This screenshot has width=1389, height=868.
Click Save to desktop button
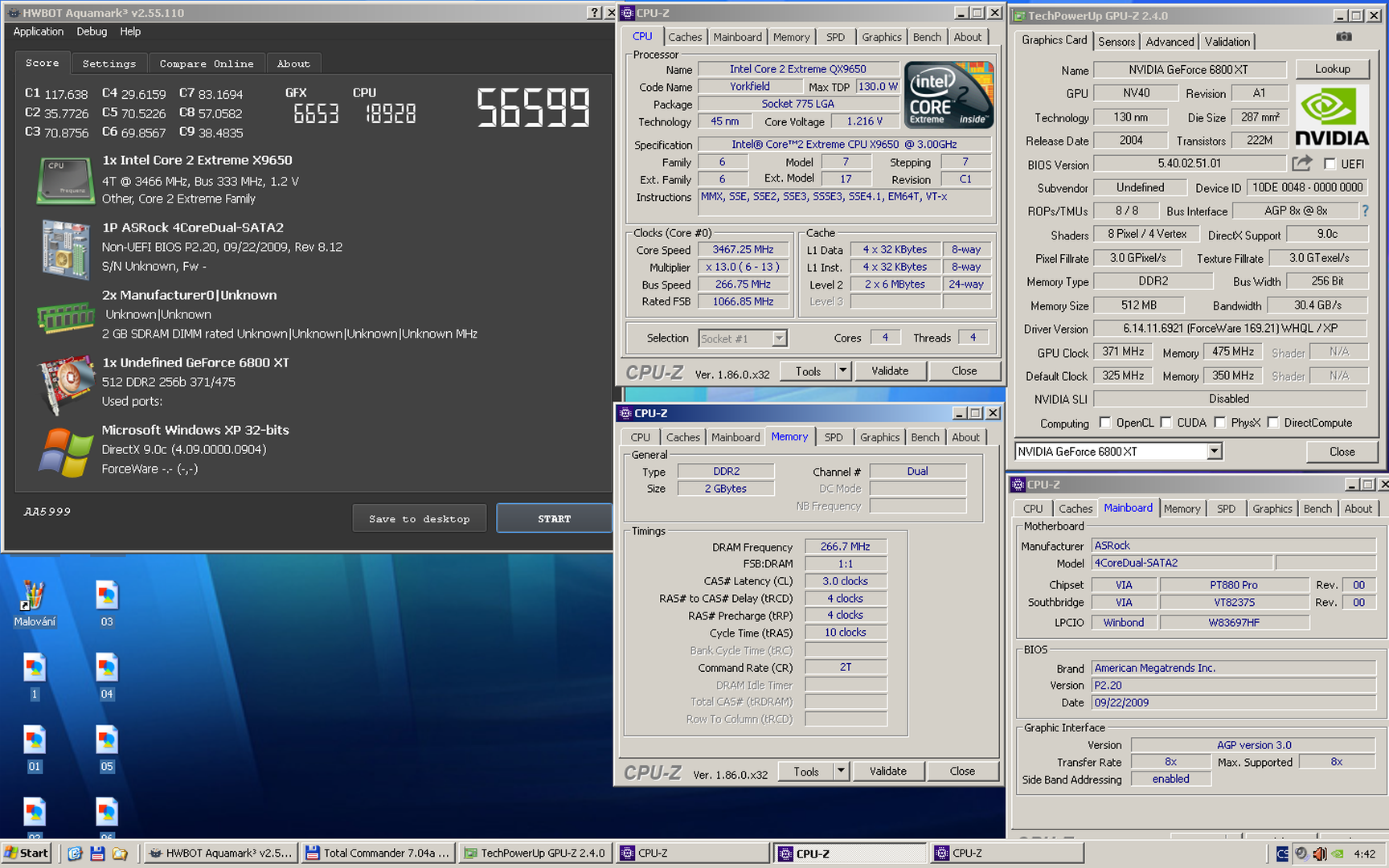(420, 518)
